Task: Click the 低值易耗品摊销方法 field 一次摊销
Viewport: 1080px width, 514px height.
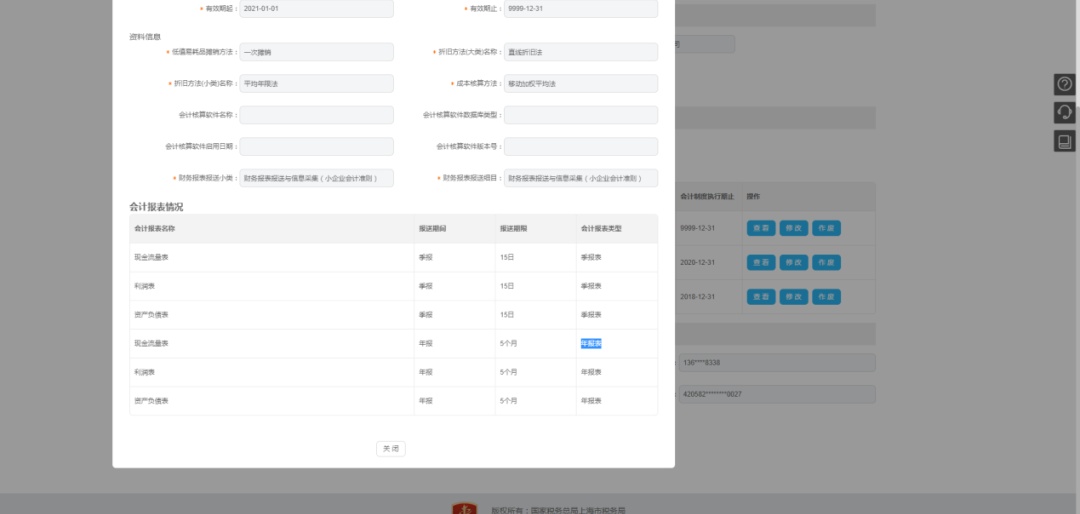Action: [317, 52]
